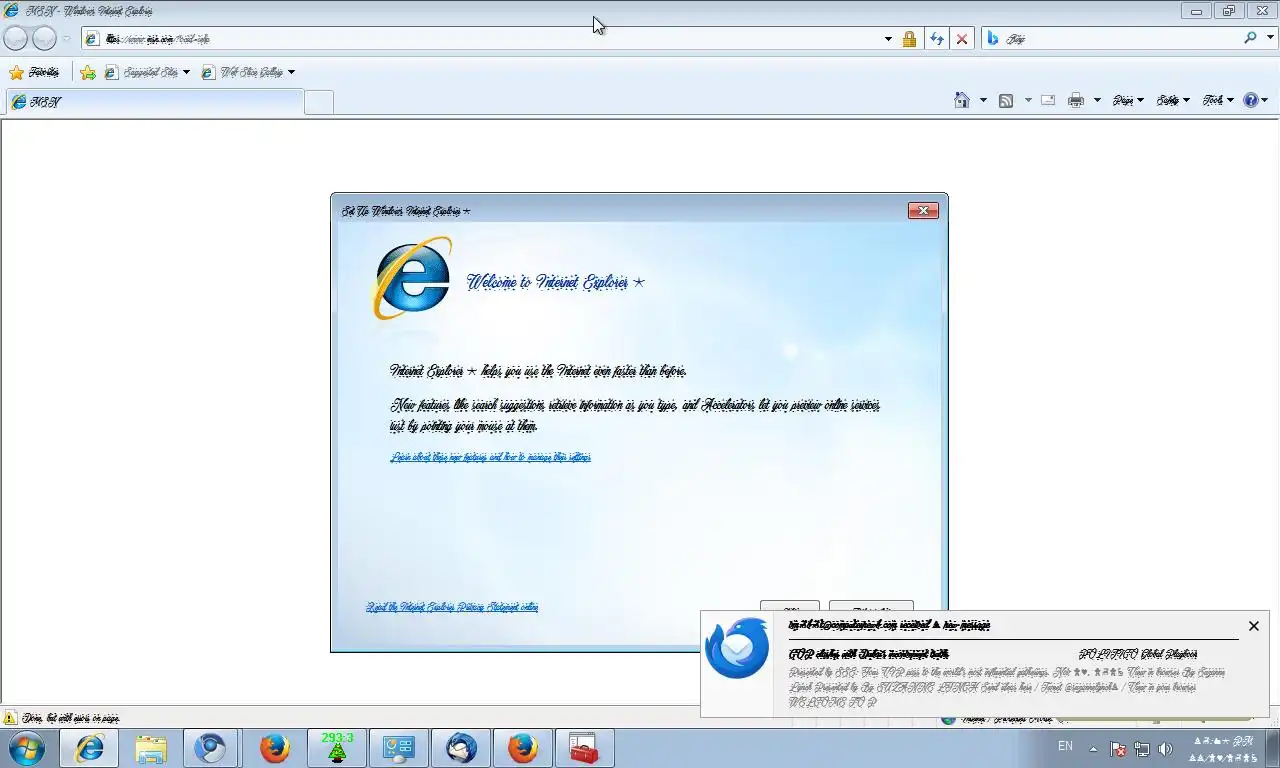
Task: Click the Action Center flag icon
Action: (x=1118, y=749)
